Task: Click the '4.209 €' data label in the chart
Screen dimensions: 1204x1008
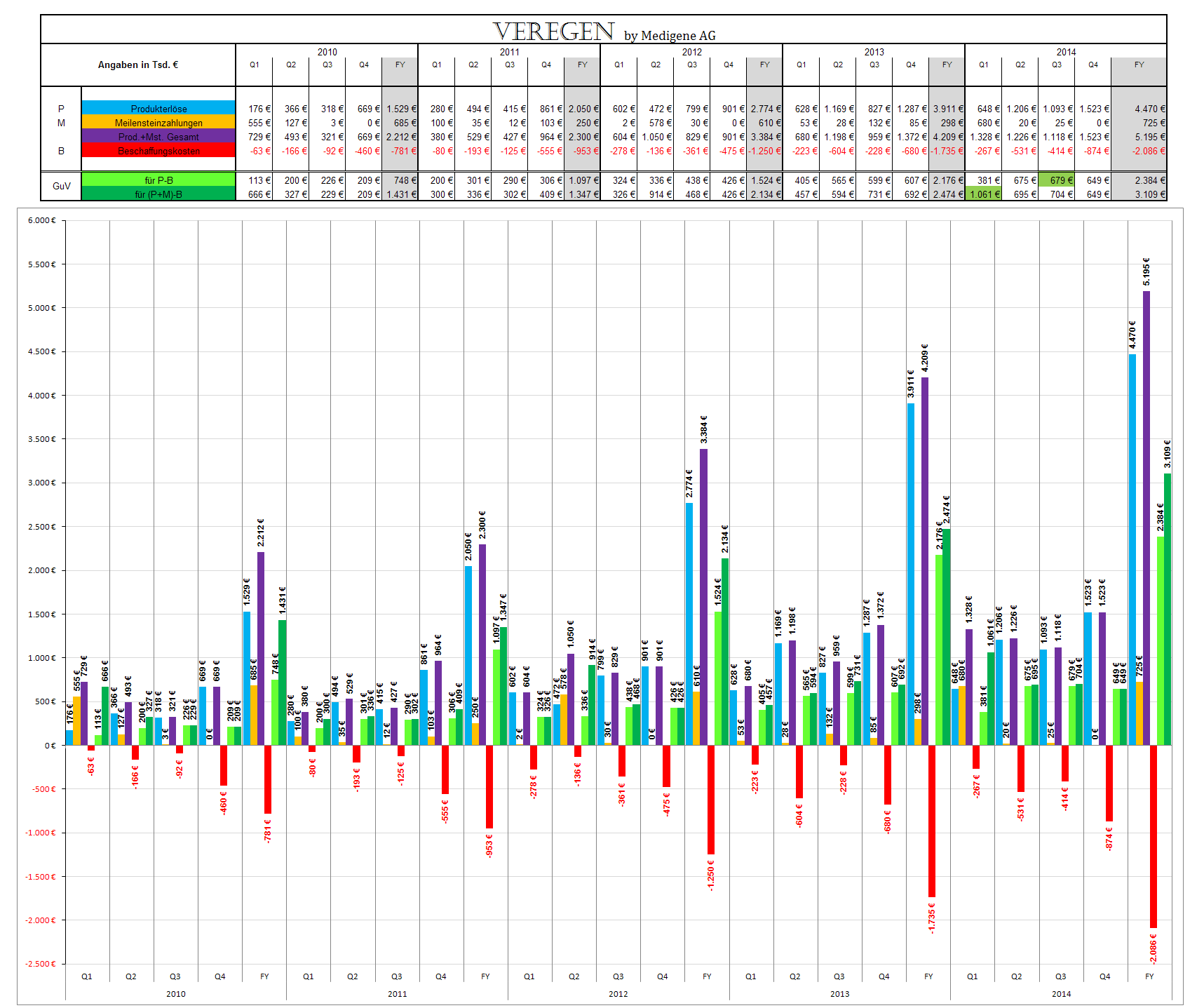Action: pos(925,358)
